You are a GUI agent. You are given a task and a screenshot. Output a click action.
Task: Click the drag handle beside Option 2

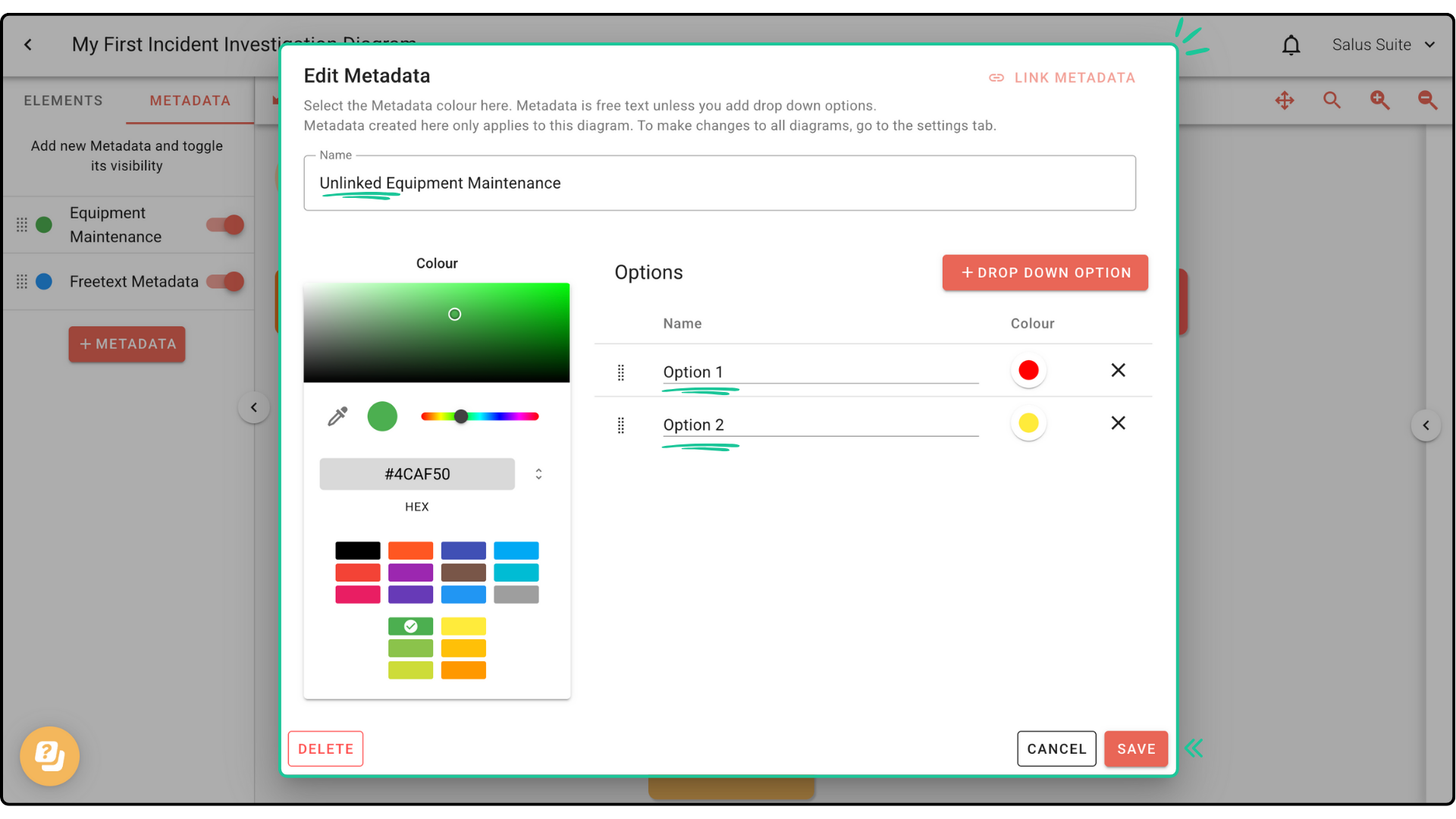pos(621,425)
